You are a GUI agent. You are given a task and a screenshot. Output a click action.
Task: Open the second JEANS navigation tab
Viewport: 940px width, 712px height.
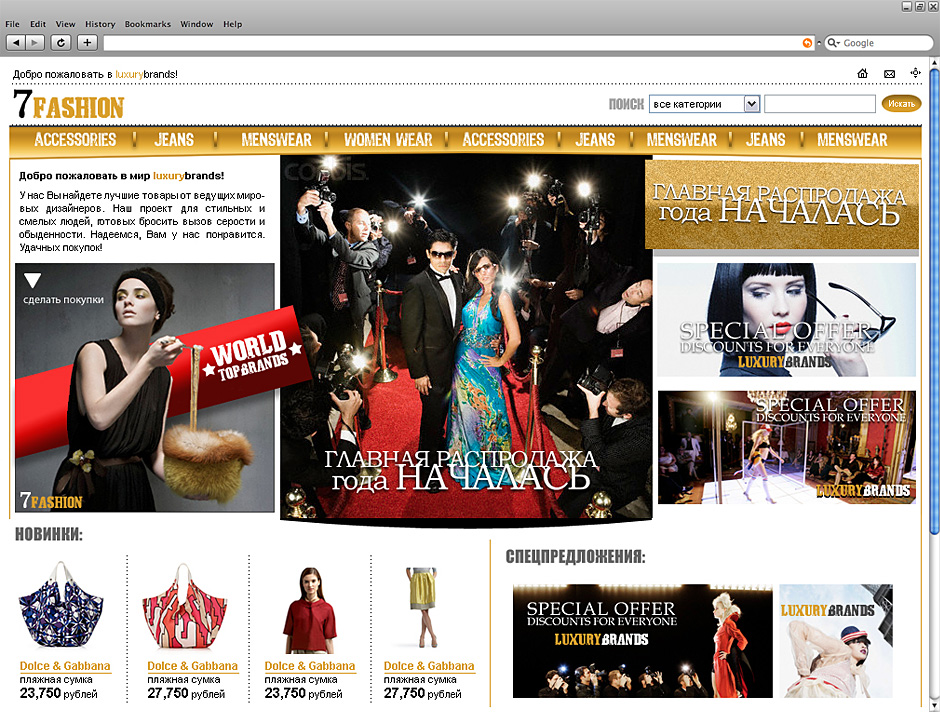click(595, 140)
